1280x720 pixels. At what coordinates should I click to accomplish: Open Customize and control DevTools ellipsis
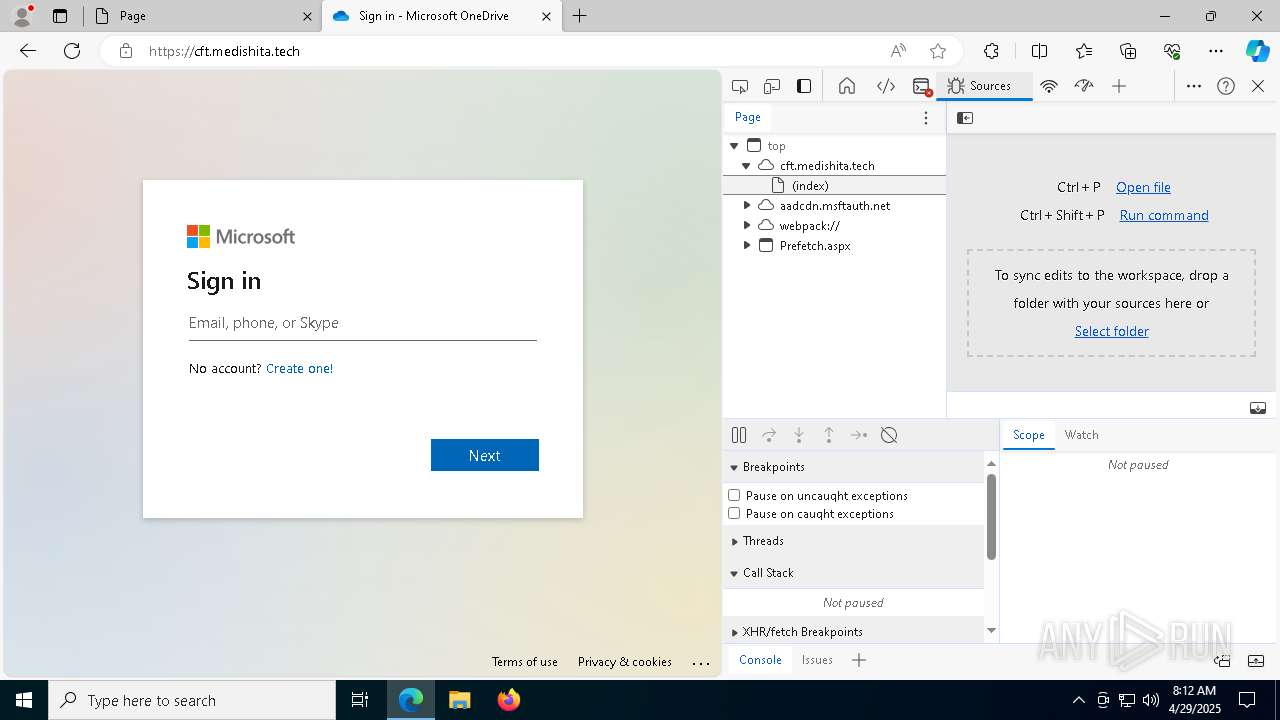pos(1194,86)
